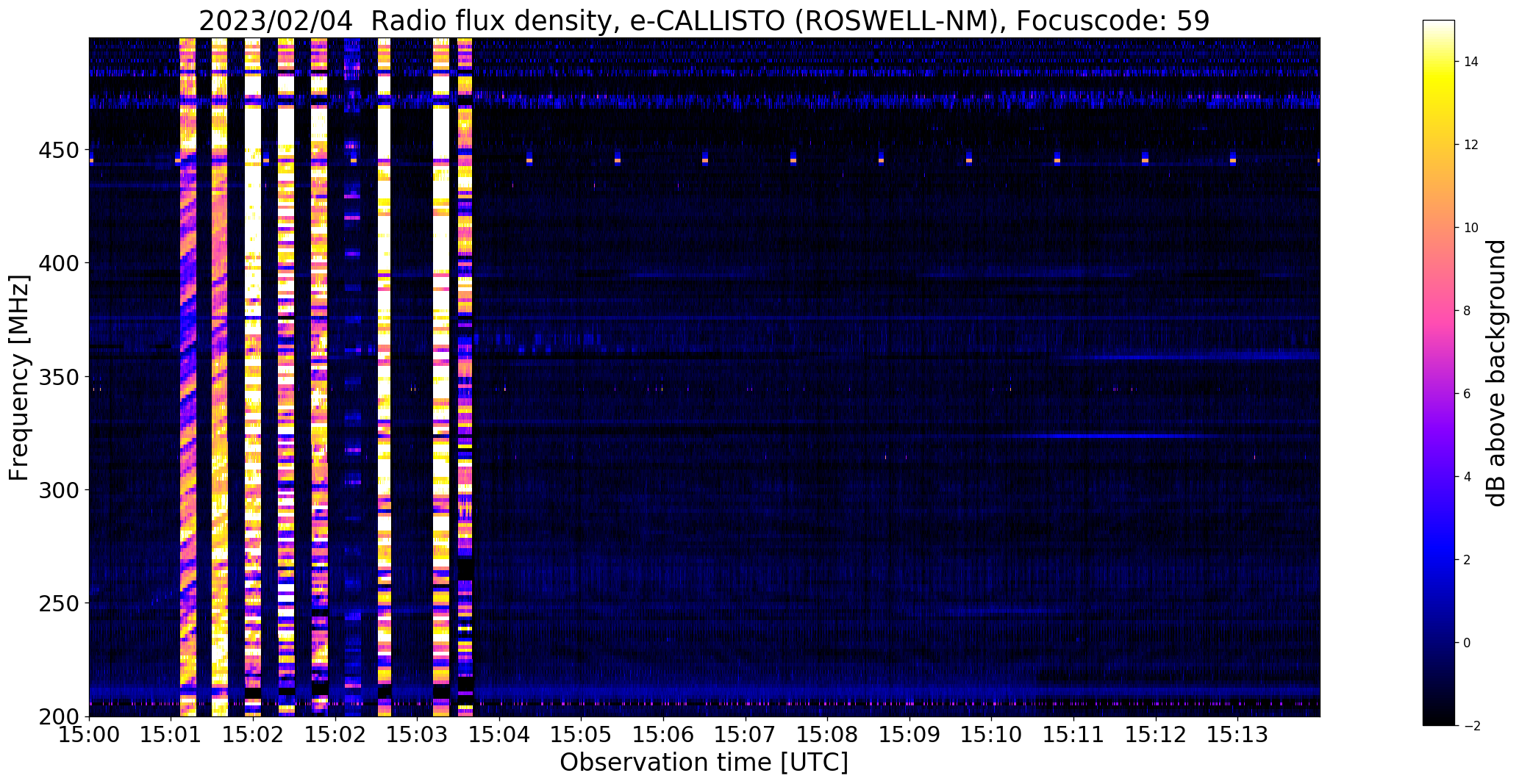Click the −2 tick on the colorbar

pyautogui.click(x=1471, y=726)
